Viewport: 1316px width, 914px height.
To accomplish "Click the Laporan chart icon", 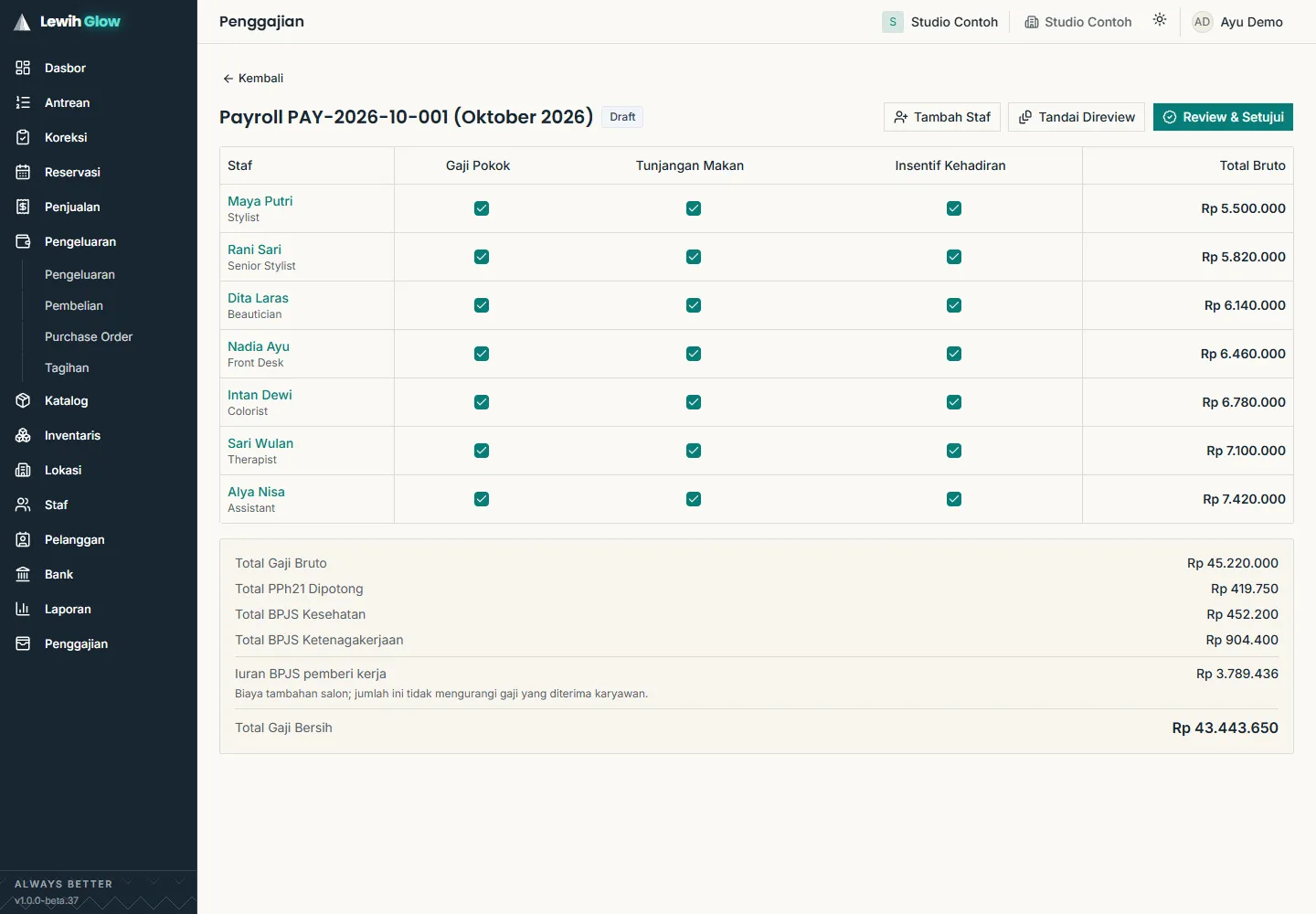I will (23, 609).
